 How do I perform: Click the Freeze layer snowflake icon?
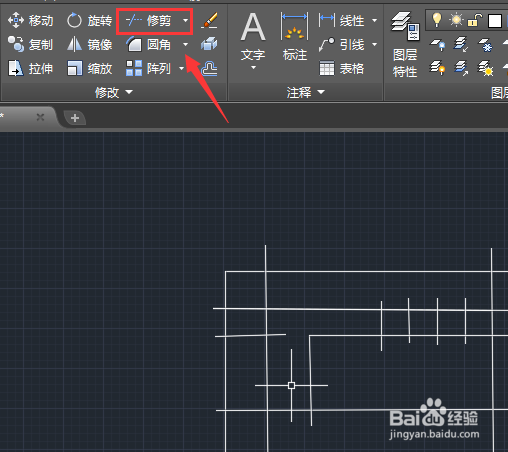485,44
